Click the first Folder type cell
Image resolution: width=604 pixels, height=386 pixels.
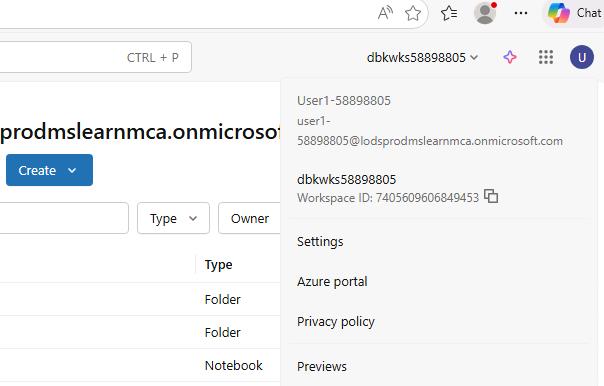[223, 299]
